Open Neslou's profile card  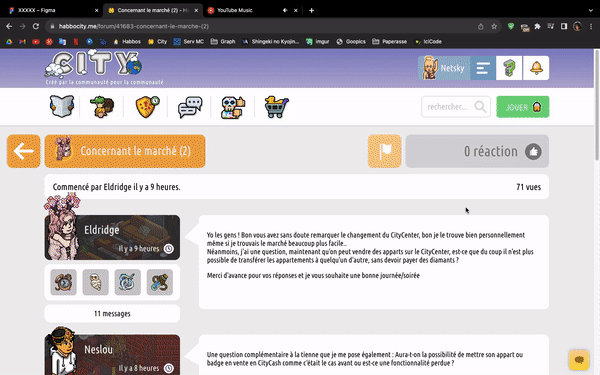tap(112, 355)
